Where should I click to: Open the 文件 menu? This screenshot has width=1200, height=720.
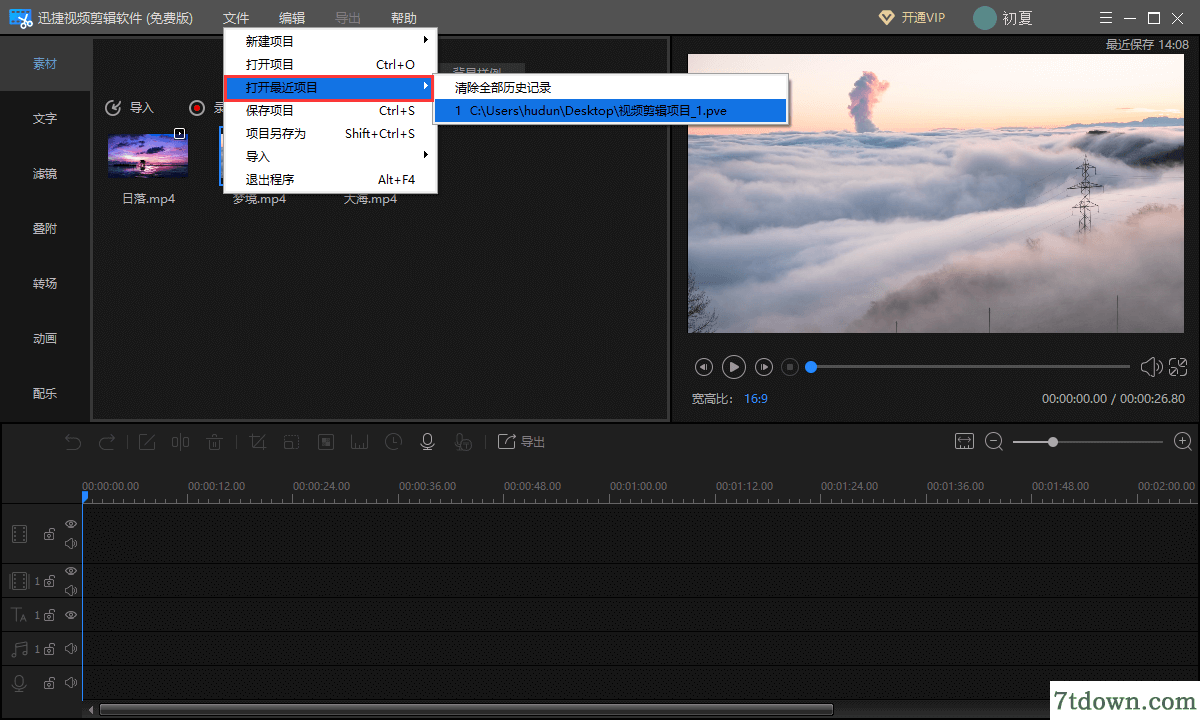[236, 18]
